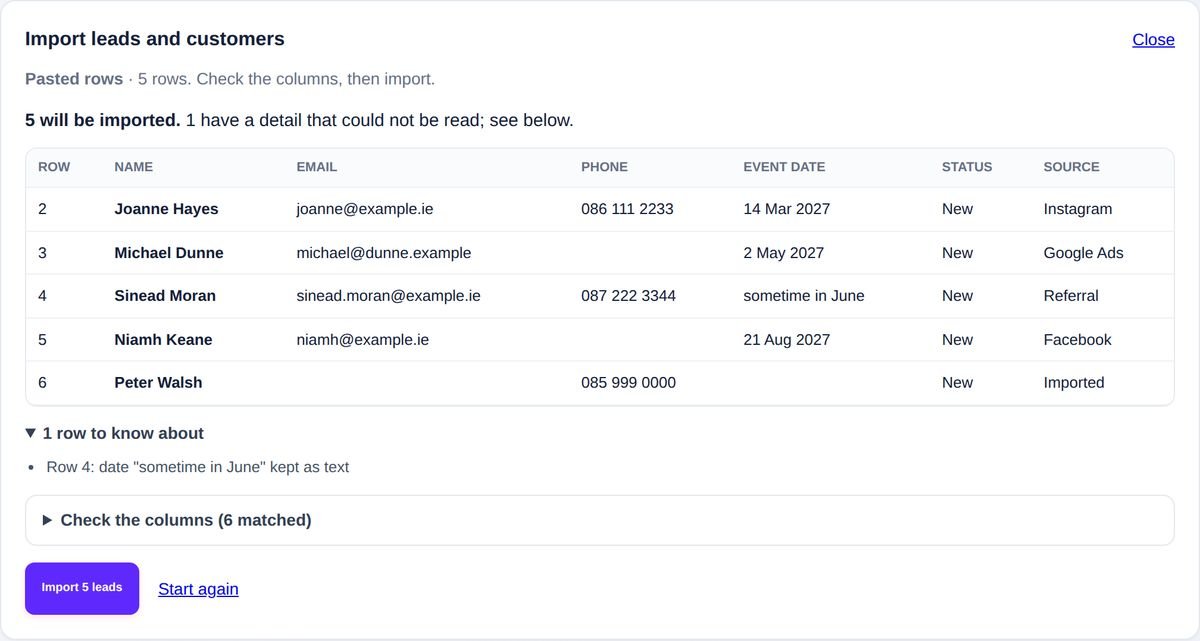This screenshot has width=1200, height=641.
Task: Select the PHONE column header
Action: [605, 167]
